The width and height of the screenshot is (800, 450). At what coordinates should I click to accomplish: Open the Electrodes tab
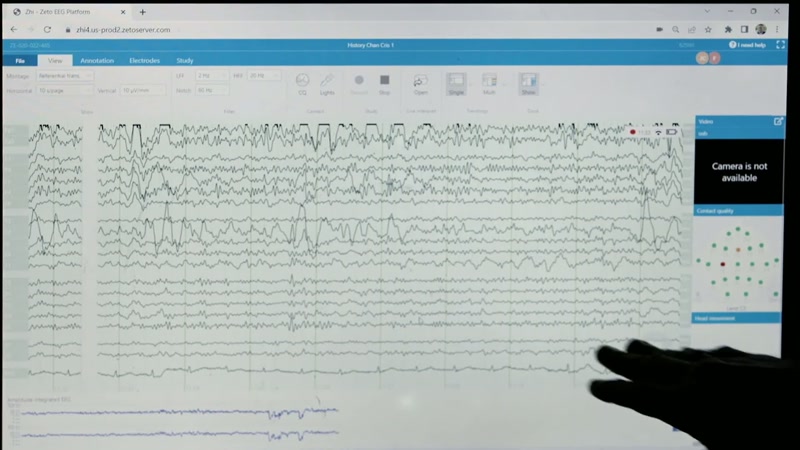tap(144, 60)
